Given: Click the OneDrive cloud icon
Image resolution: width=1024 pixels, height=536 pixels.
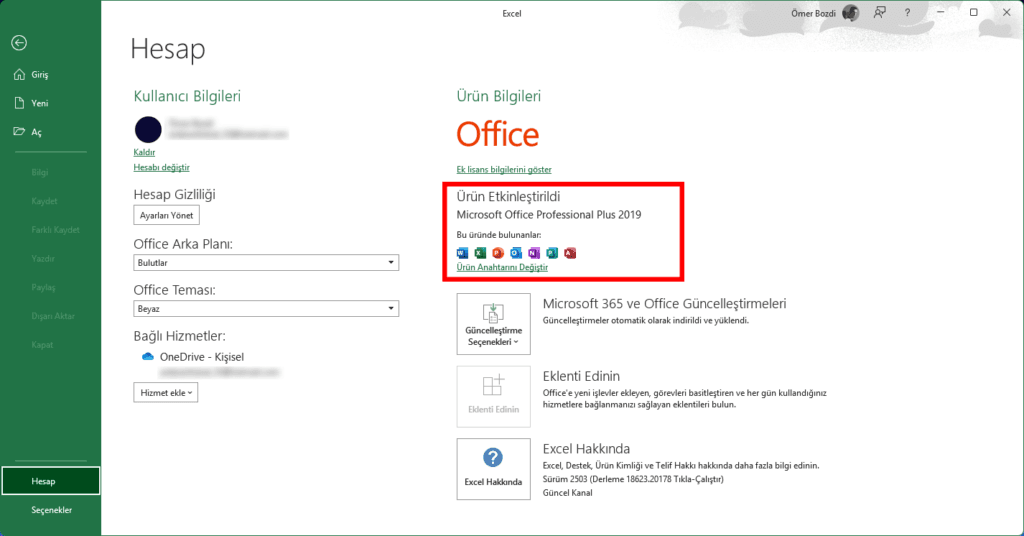Looking at the screenshot, I should click(x=148, y=356).
